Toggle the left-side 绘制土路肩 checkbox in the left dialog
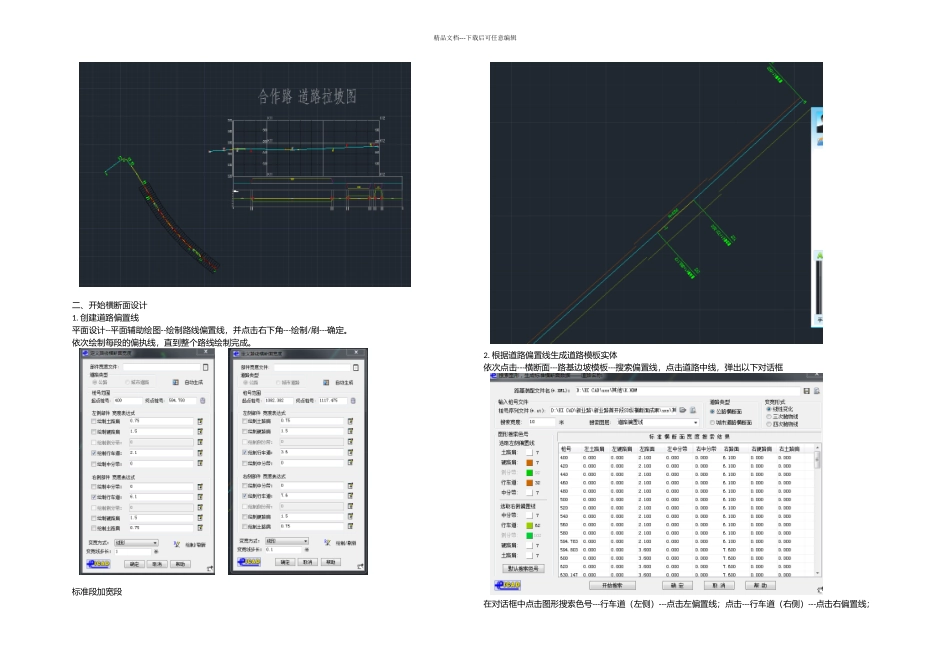Screen dimensions: 950x672 tap(94, 421)
